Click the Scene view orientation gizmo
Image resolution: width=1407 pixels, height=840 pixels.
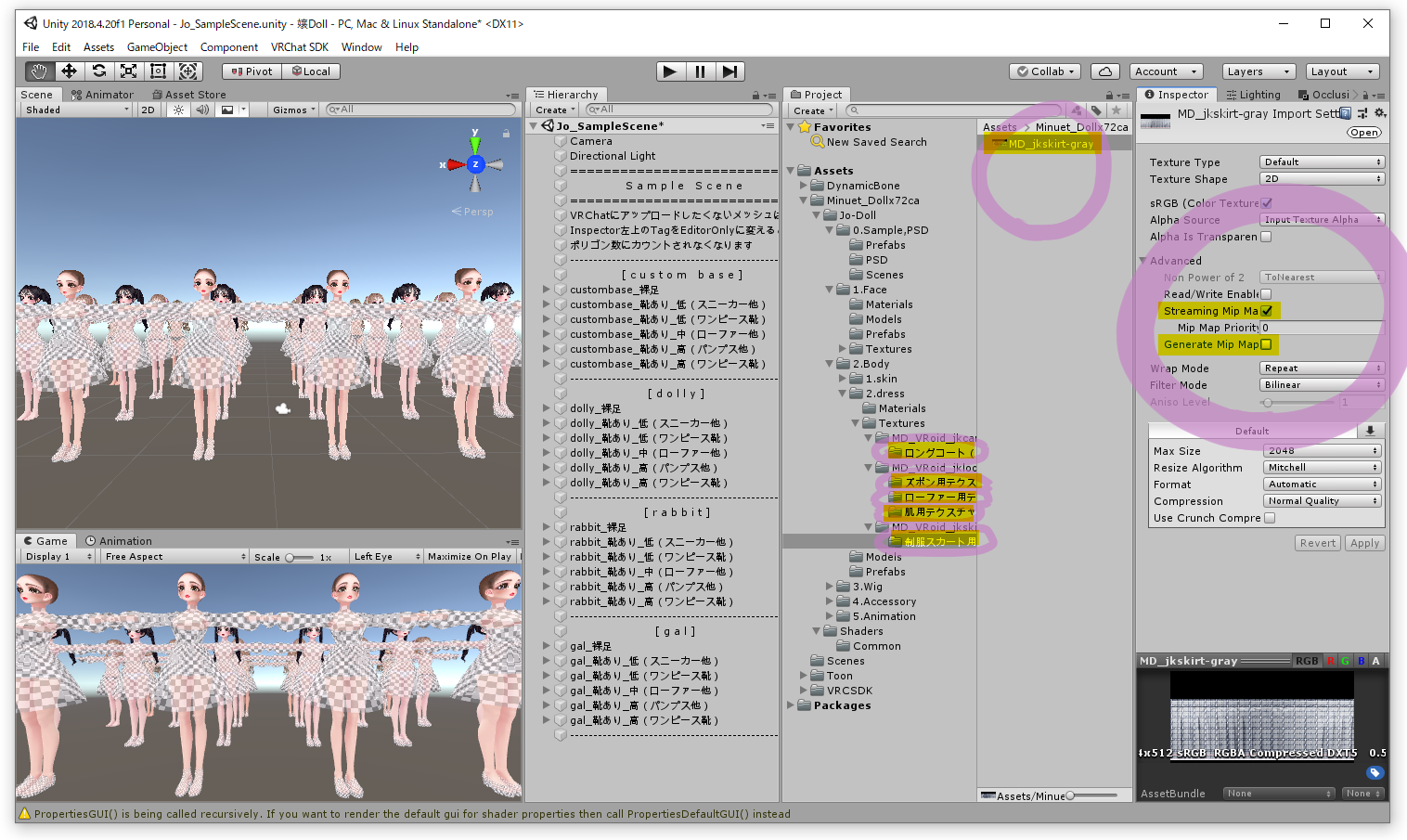click(475, 164)
